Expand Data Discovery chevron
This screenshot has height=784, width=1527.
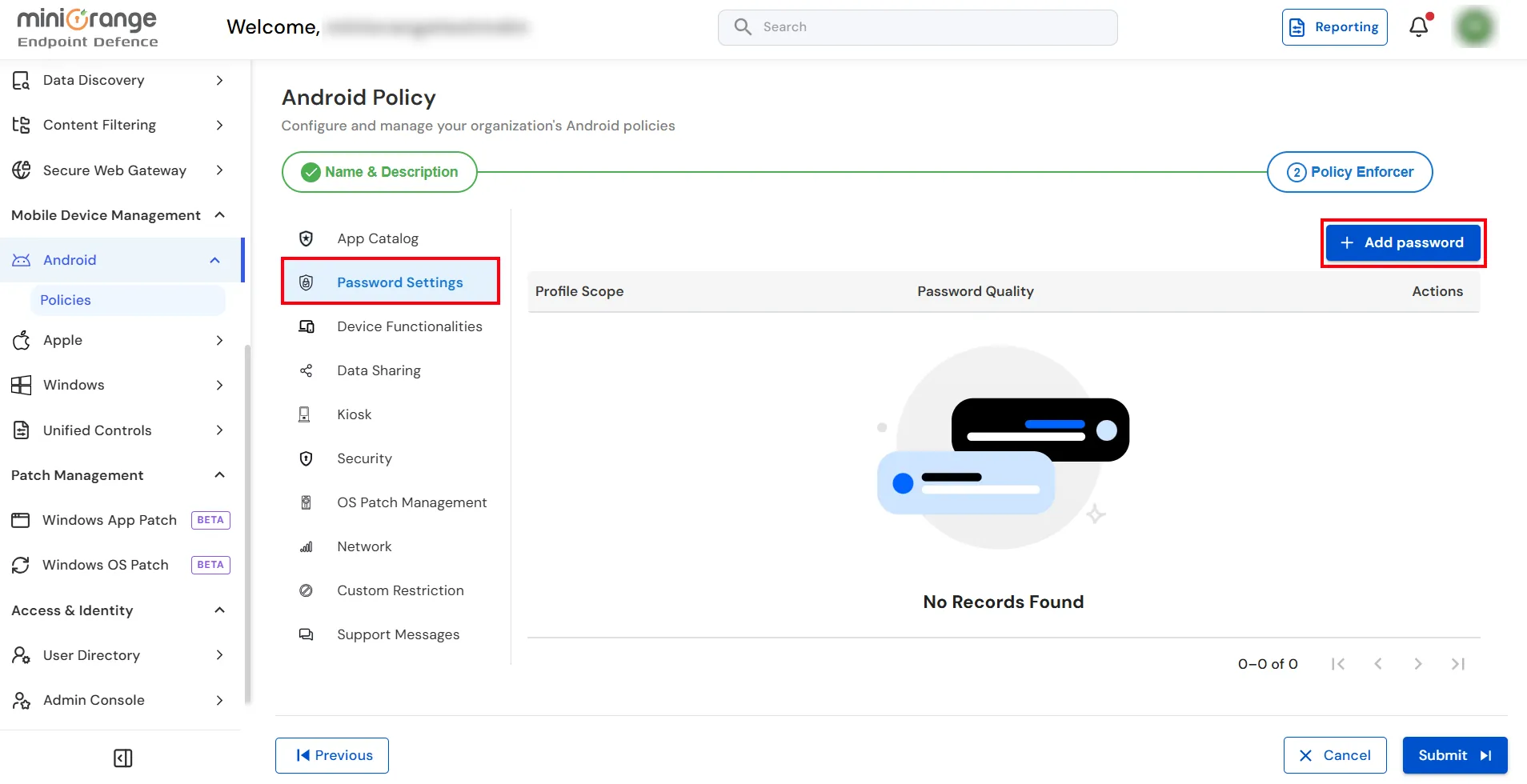point(220,80)
